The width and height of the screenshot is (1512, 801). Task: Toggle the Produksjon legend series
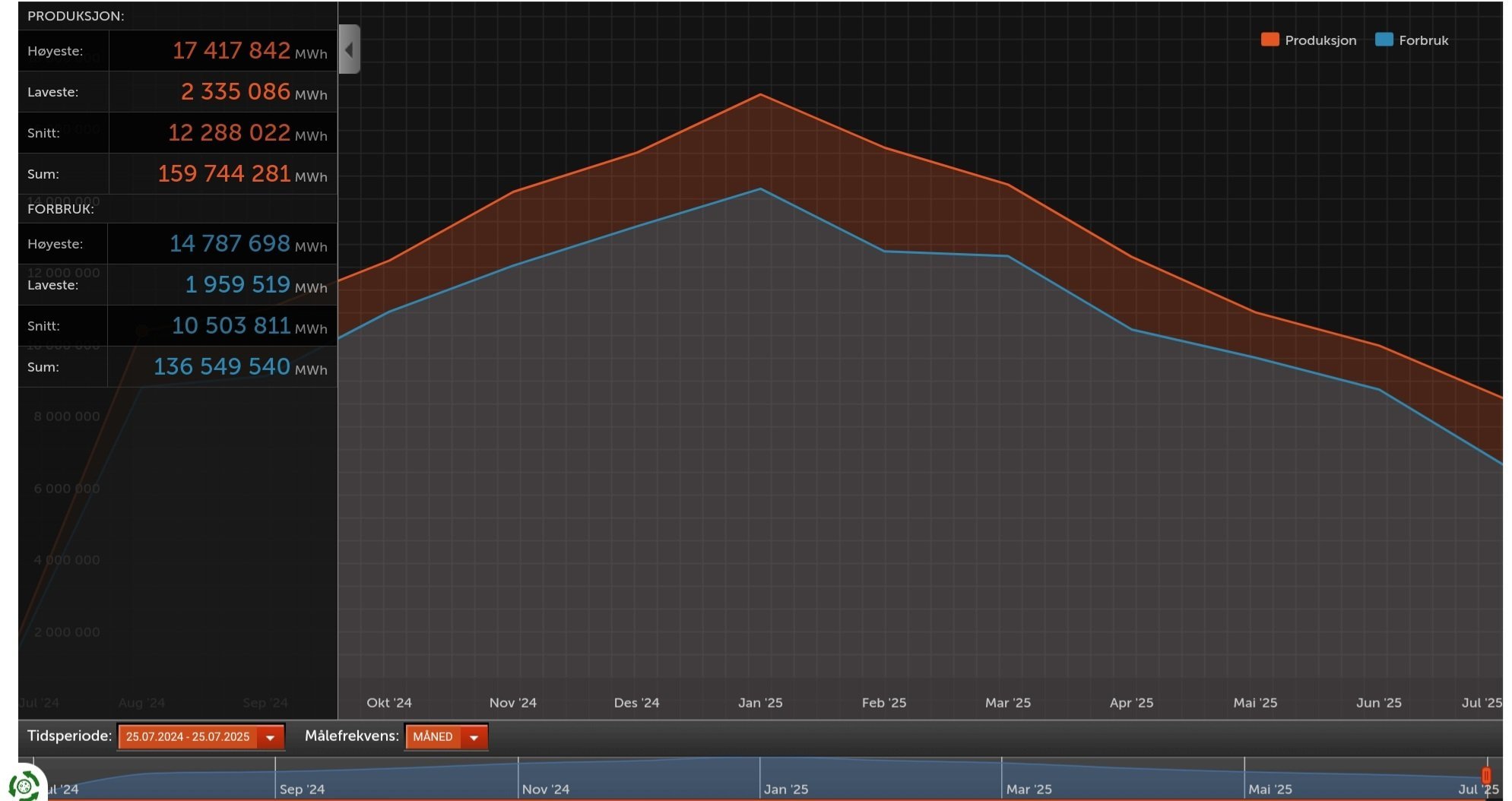point(1309,40)
